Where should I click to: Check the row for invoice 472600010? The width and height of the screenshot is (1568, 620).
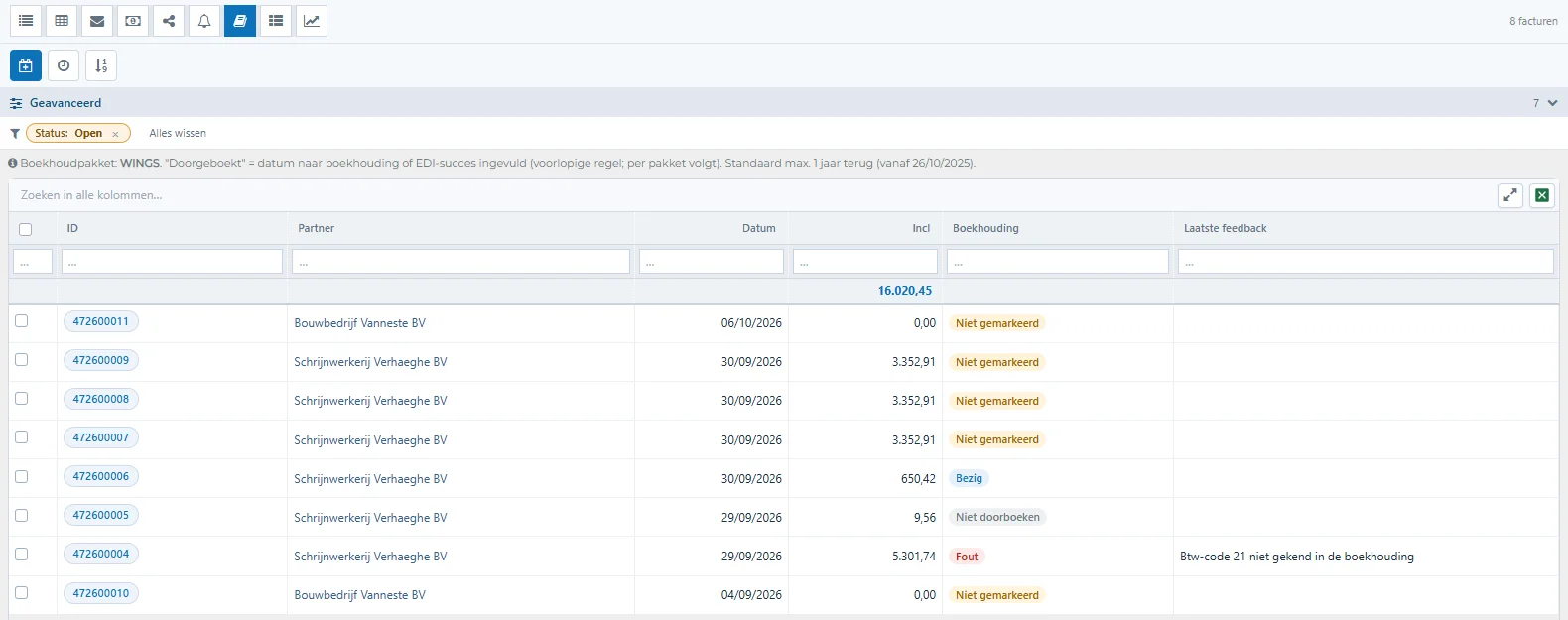pos(22,593)
